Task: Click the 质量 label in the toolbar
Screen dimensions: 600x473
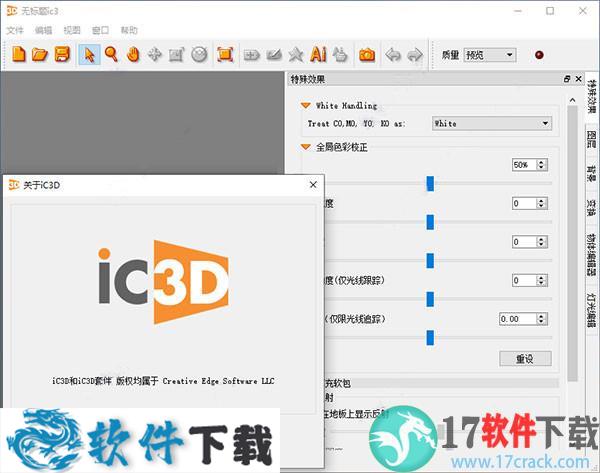Action: click(x=450, y=55)
